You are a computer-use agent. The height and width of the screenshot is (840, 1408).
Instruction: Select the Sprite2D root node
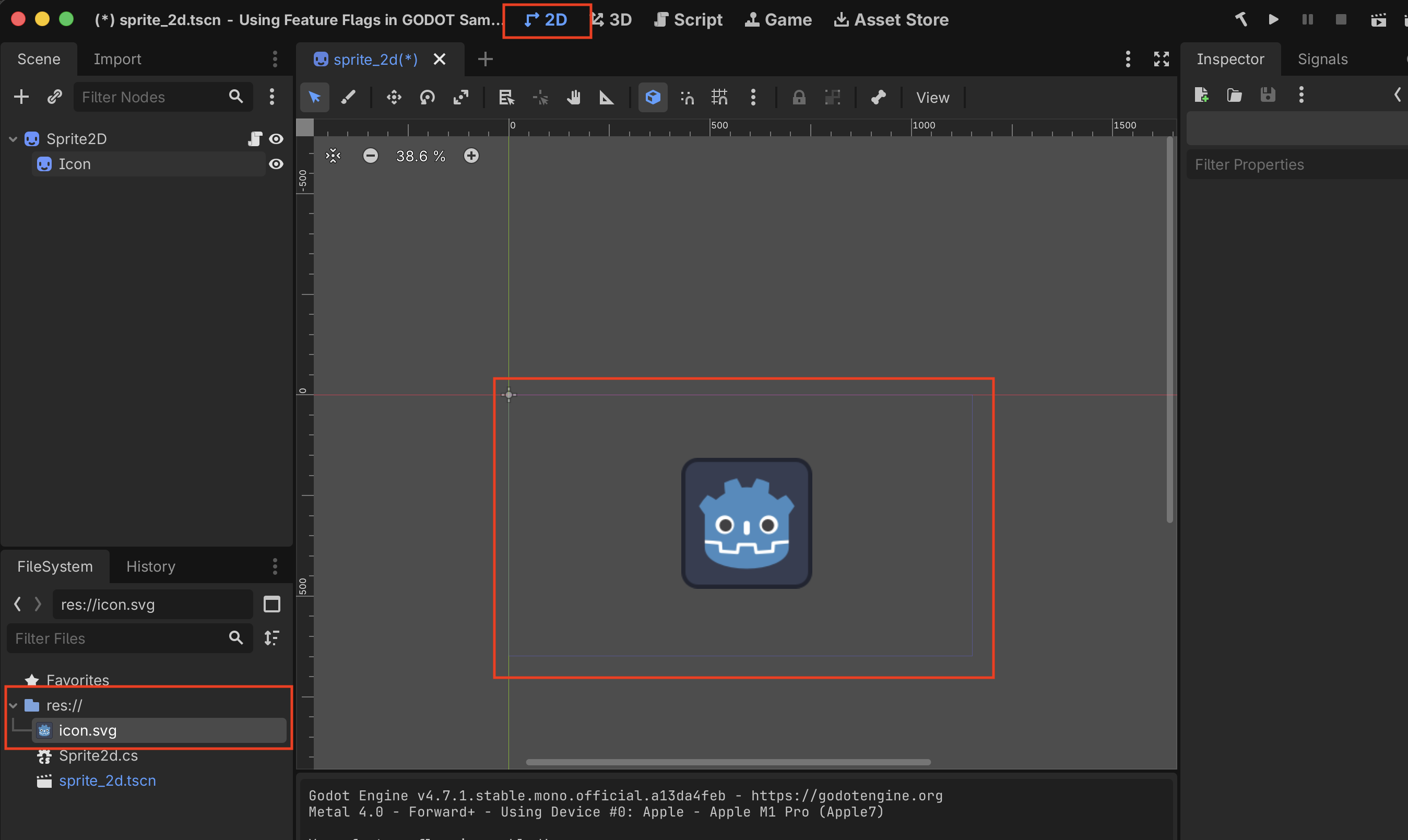[76, 139]
